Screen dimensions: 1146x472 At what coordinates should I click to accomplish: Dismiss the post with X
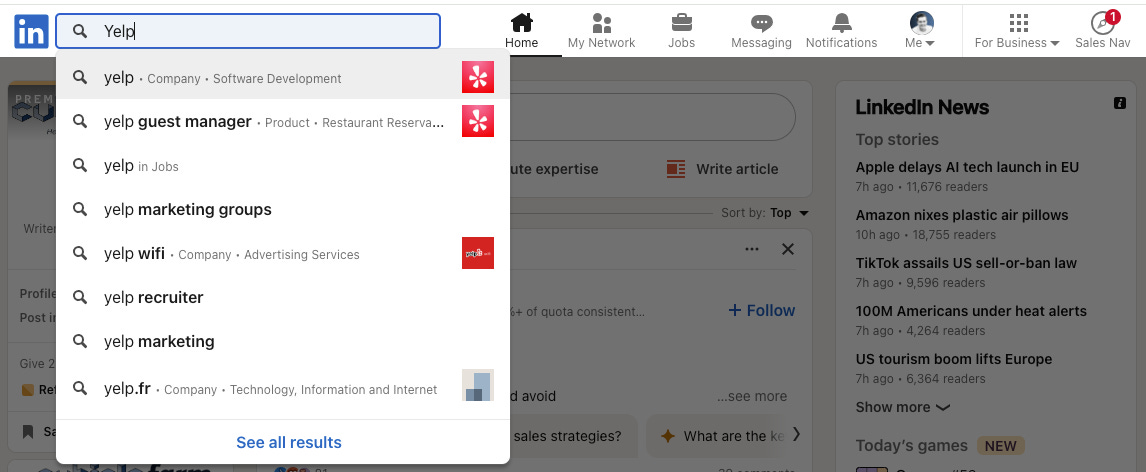[x=788, y=249]
